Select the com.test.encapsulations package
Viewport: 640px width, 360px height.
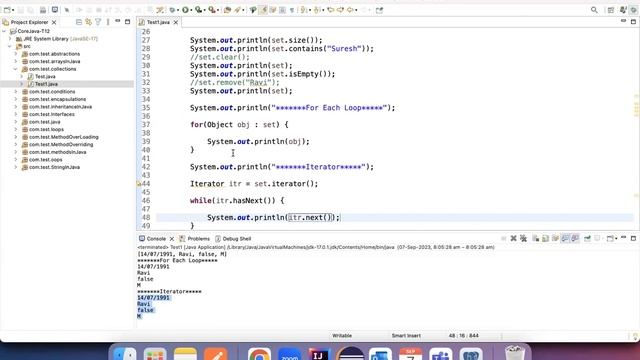point(57,99)
